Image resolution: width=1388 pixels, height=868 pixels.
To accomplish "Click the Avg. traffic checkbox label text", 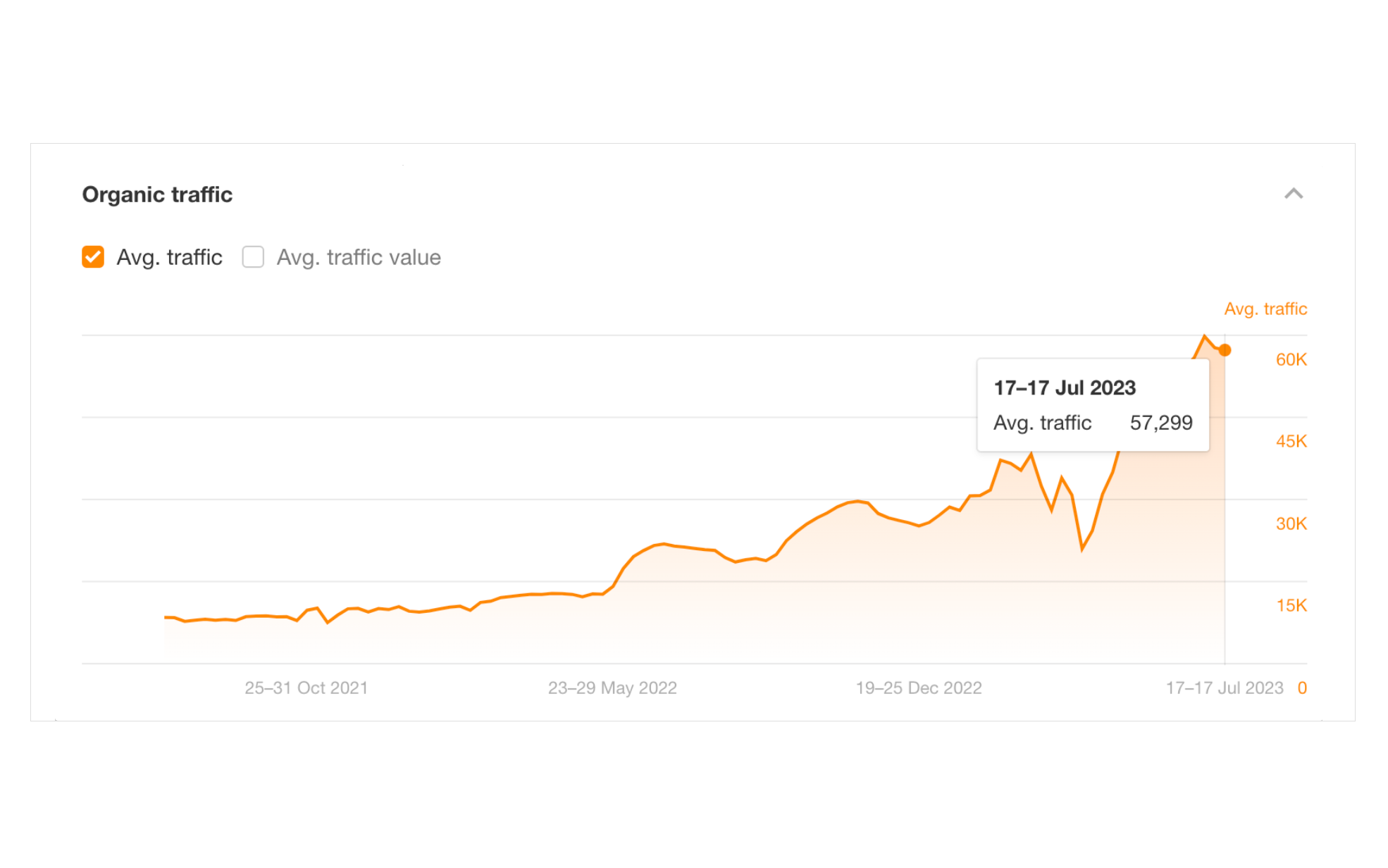I will [x=169, y=257].
